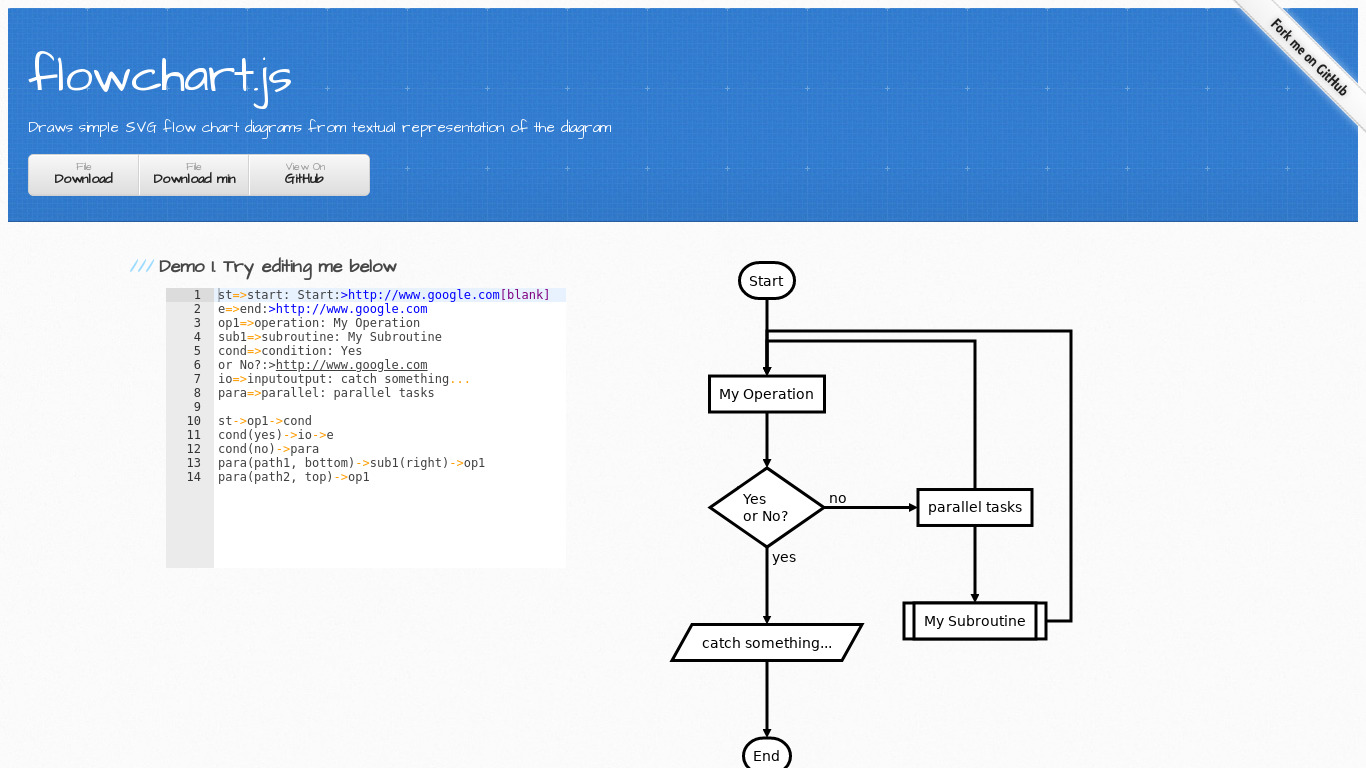
Task: Click code line 'para=>parallel: parallel tasks'
Action: (326, 393)
